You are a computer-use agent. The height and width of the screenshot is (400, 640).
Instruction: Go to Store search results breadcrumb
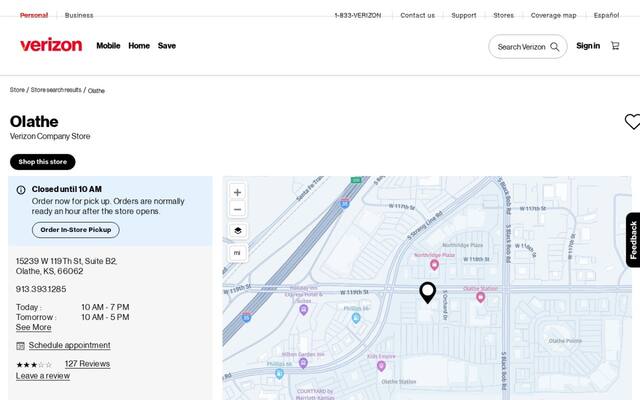[56, 90]
